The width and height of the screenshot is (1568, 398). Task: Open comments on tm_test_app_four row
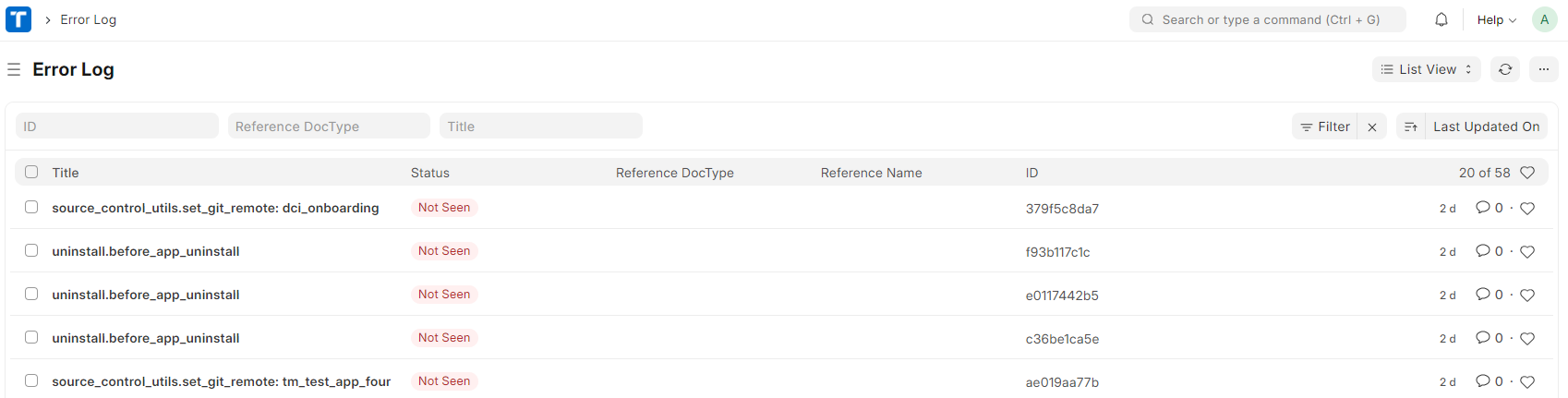(x=1483, y=381)
